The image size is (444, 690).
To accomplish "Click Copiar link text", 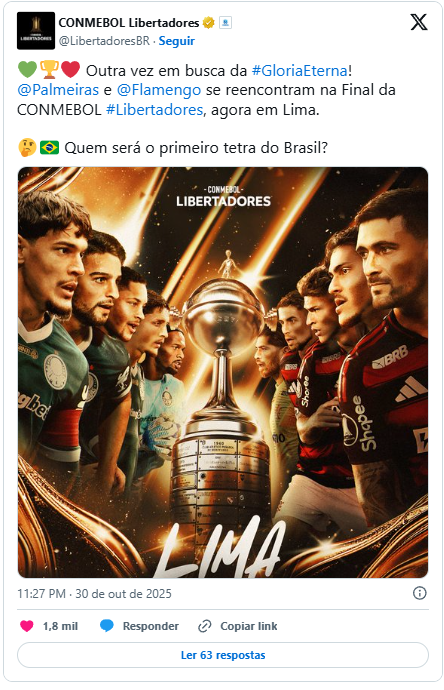I will [249, 626].
